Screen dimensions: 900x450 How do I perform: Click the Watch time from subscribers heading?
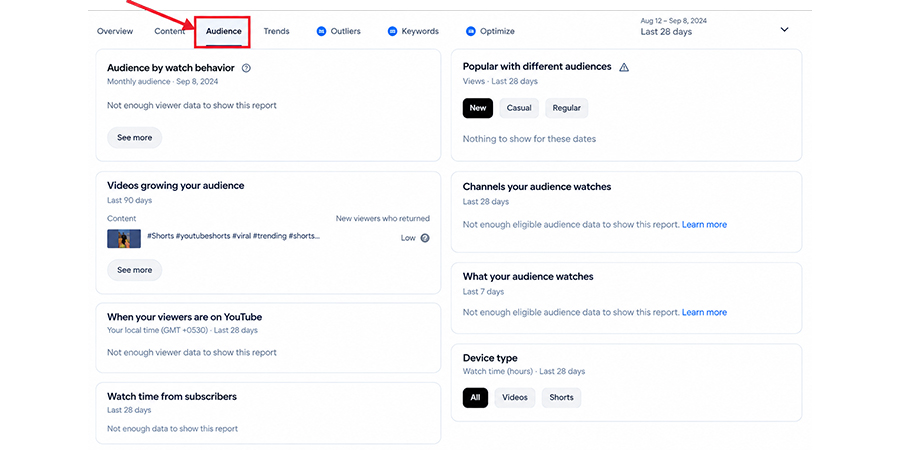[172, 397]
